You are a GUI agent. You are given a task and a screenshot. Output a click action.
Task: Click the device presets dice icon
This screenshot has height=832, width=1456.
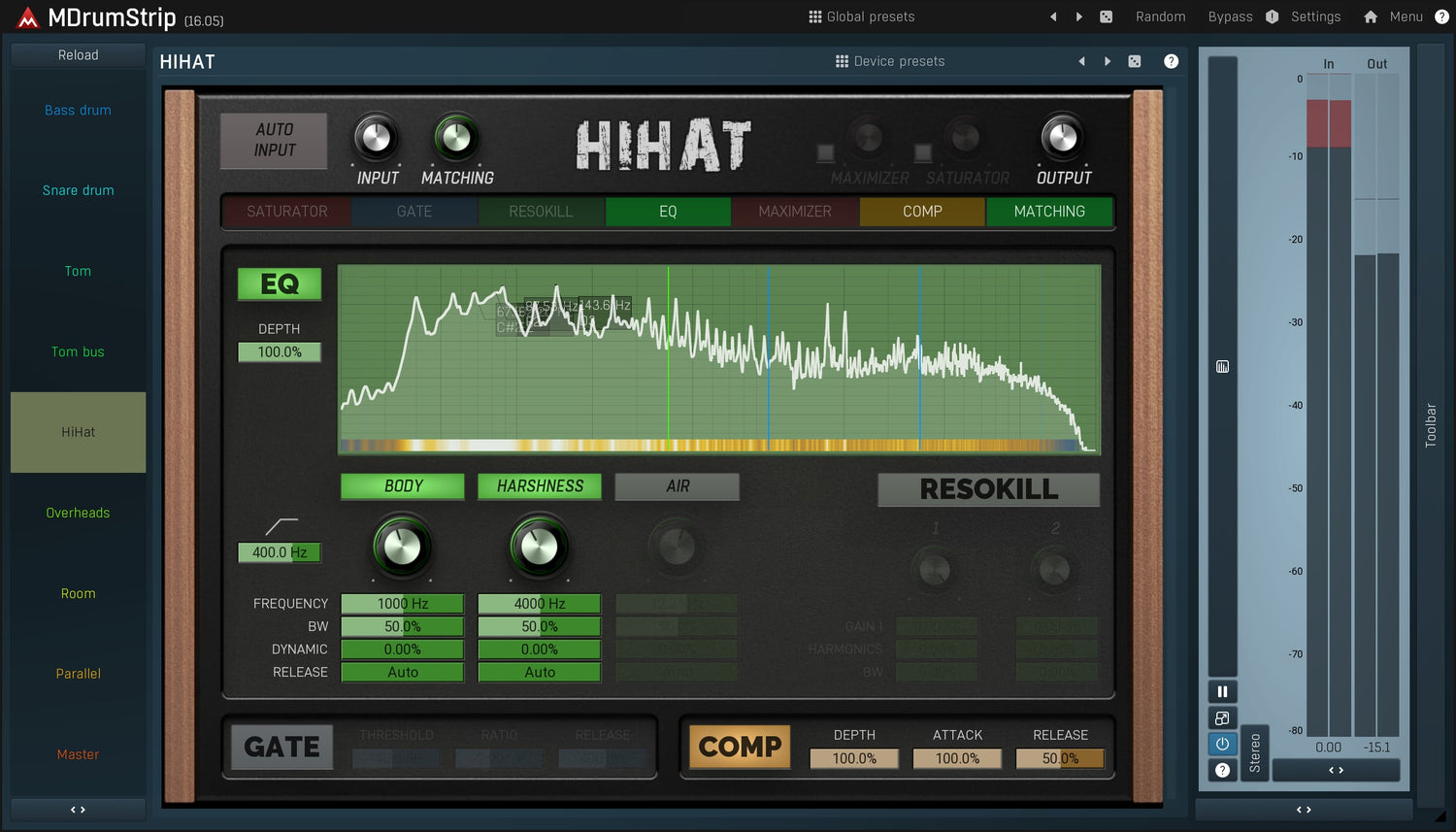click(1134, 61)
